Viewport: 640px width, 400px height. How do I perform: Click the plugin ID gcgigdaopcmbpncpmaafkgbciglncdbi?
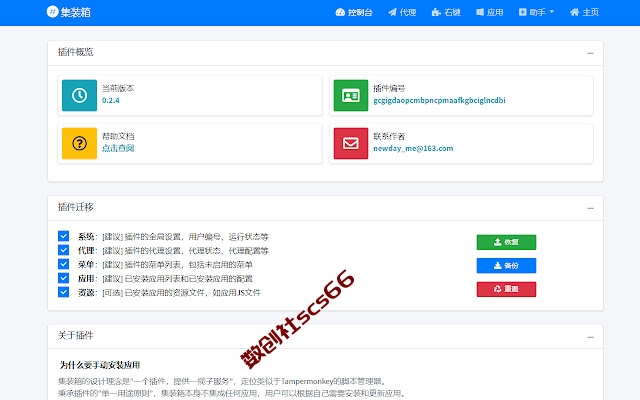coord(439,100)
